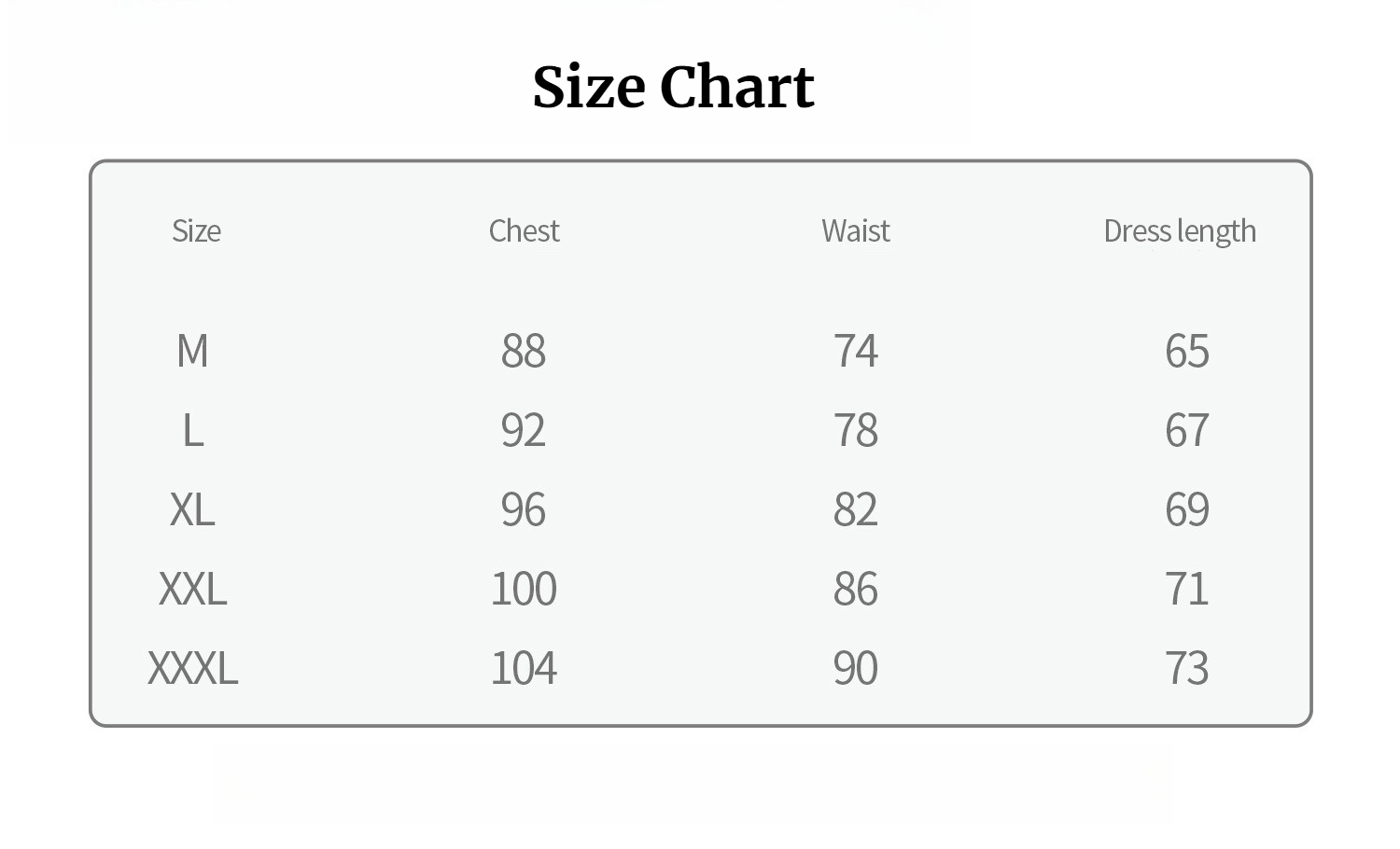Click dress length value 73
Screen dimensions: 1400x849
(1187, 668)
